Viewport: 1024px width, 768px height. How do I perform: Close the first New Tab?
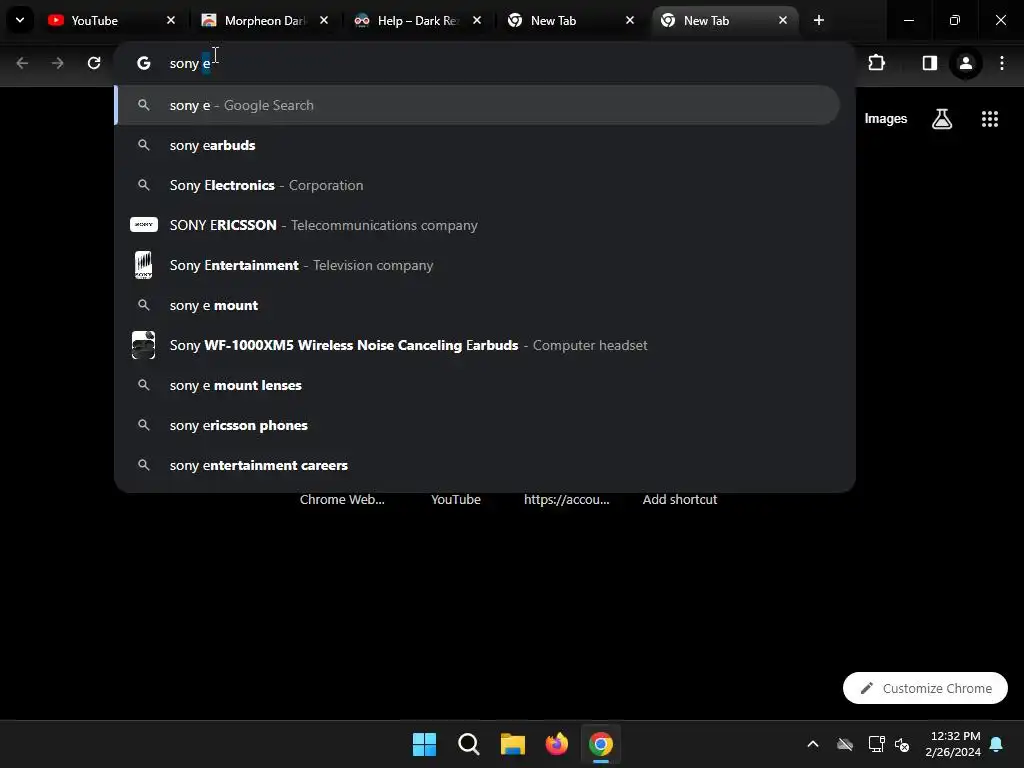click(630, 20)
